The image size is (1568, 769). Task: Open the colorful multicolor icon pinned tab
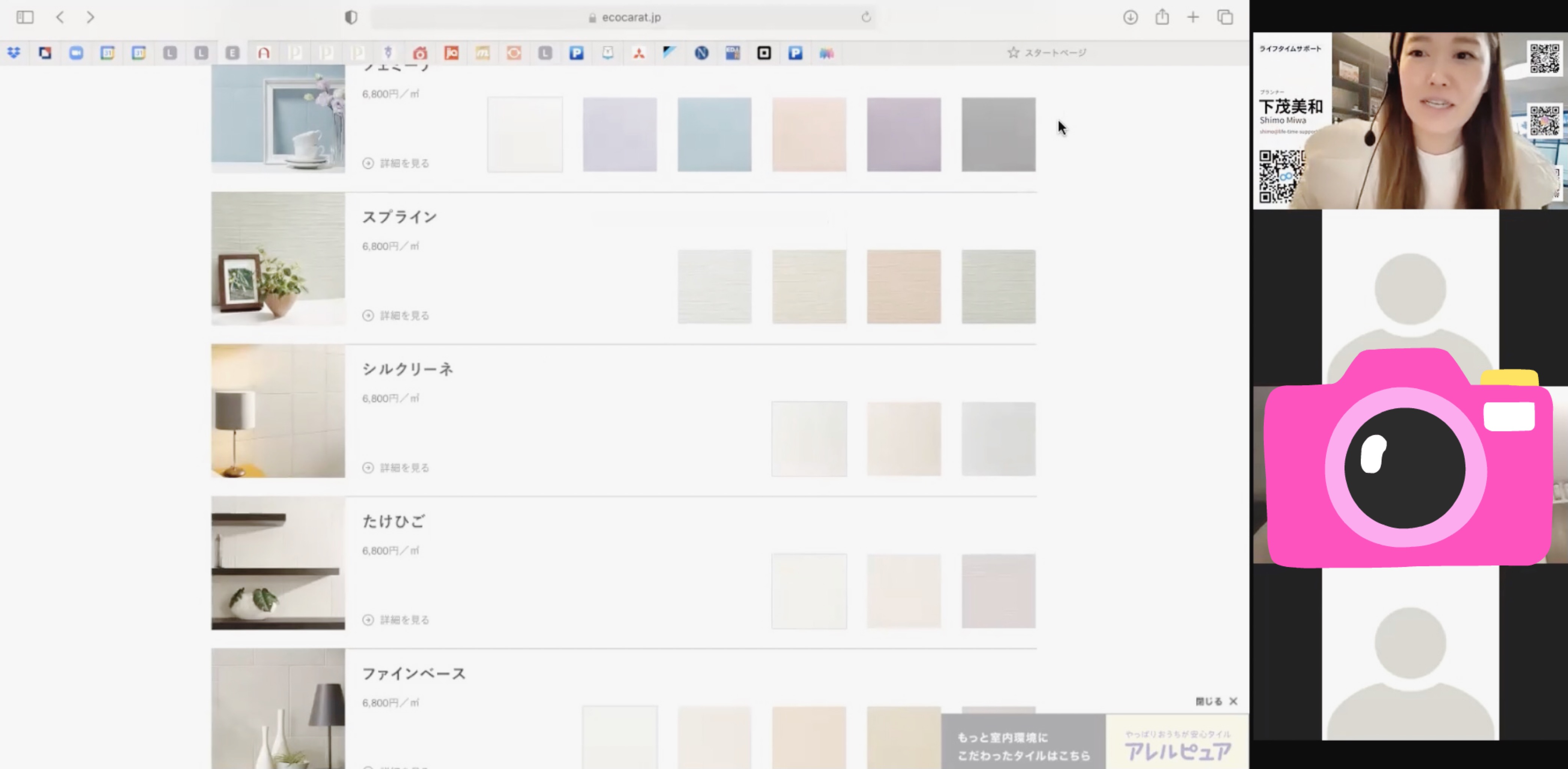[826, 53]
